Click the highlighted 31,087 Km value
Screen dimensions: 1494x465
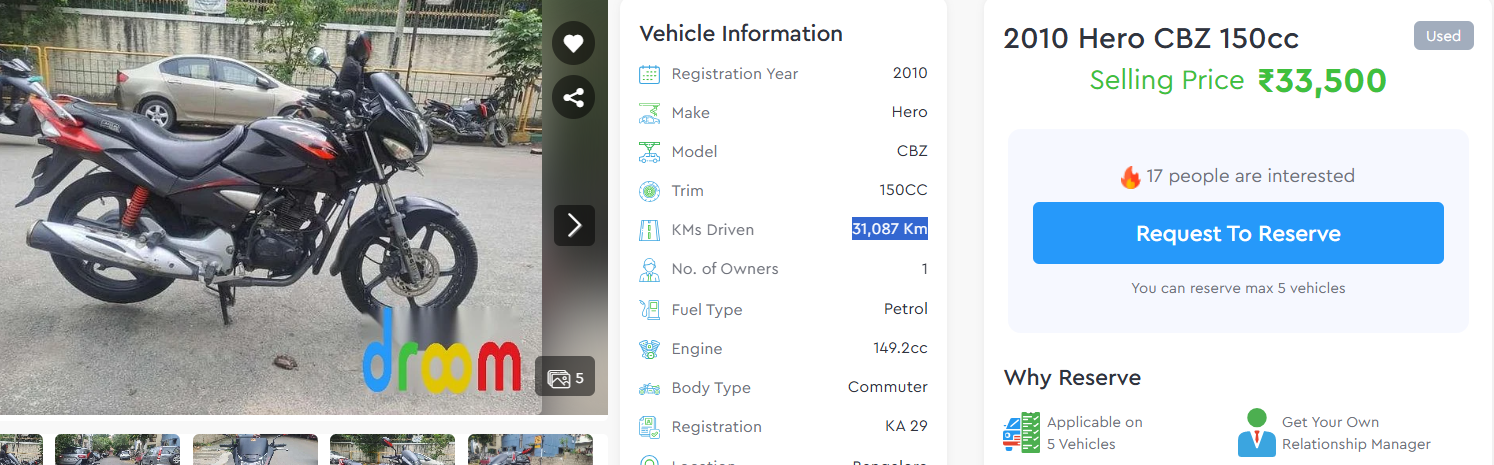[890, 229]
